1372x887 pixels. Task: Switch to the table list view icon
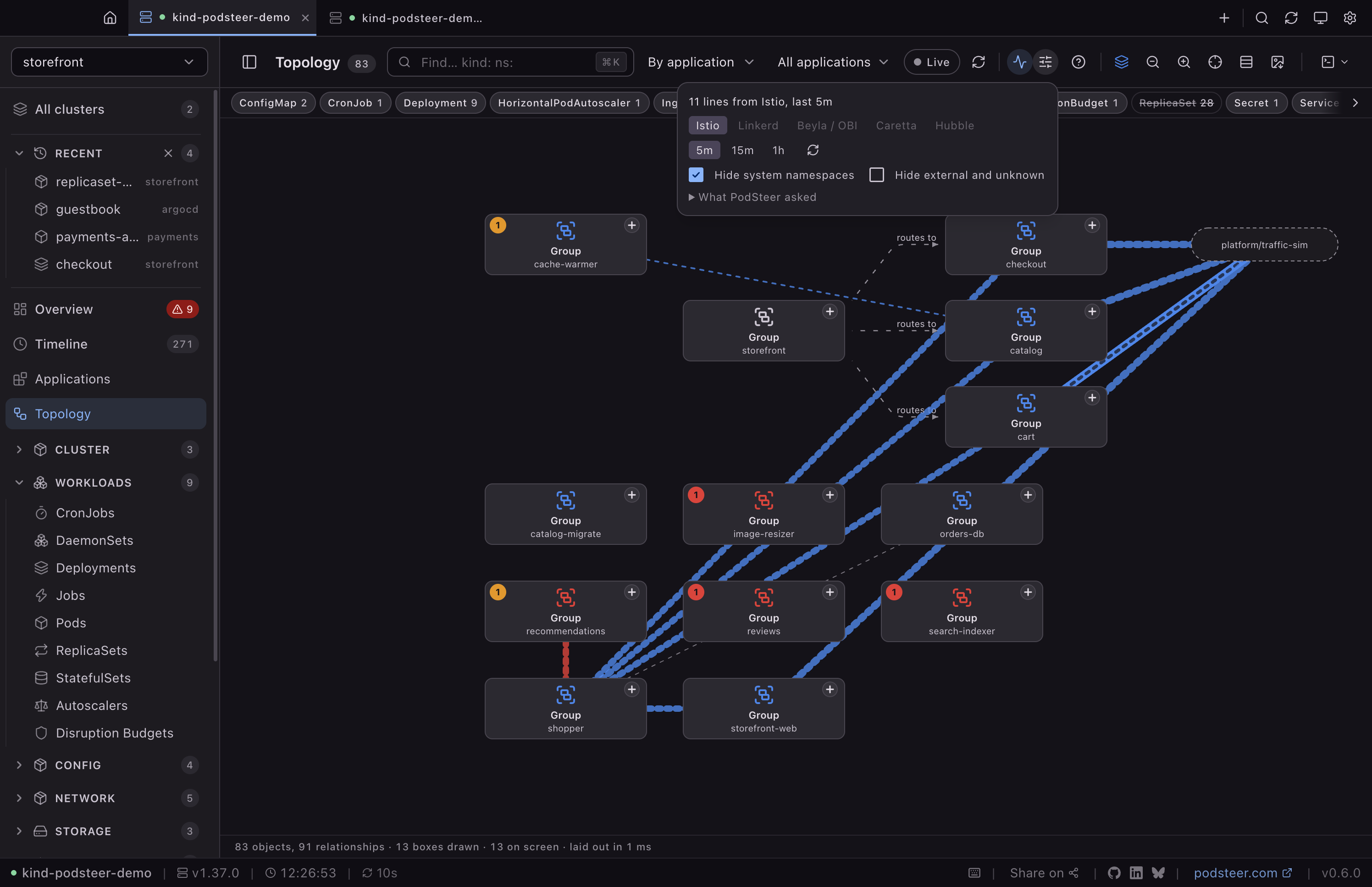[x=1246, y=62]
